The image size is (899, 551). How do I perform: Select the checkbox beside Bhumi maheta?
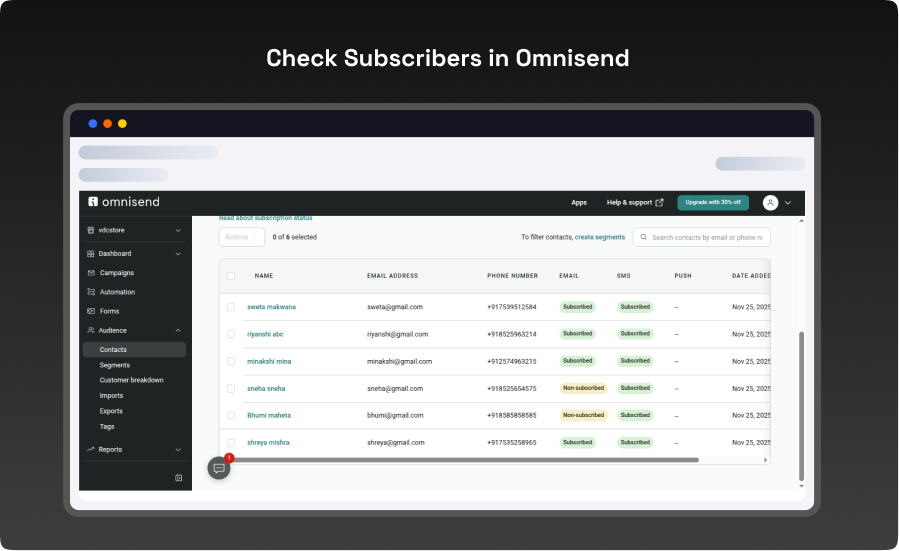[x=231, y=415]
